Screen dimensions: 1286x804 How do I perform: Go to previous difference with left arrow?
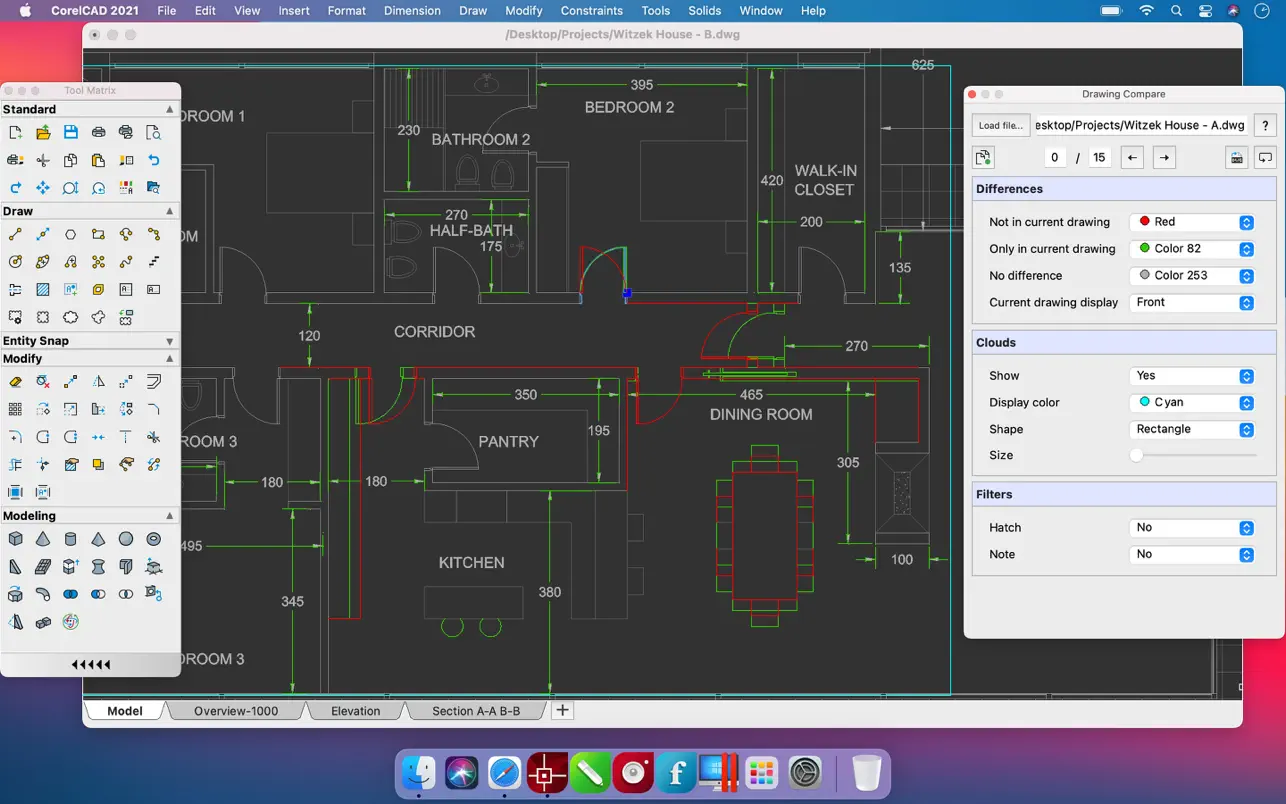click(x=1132, y=157)
